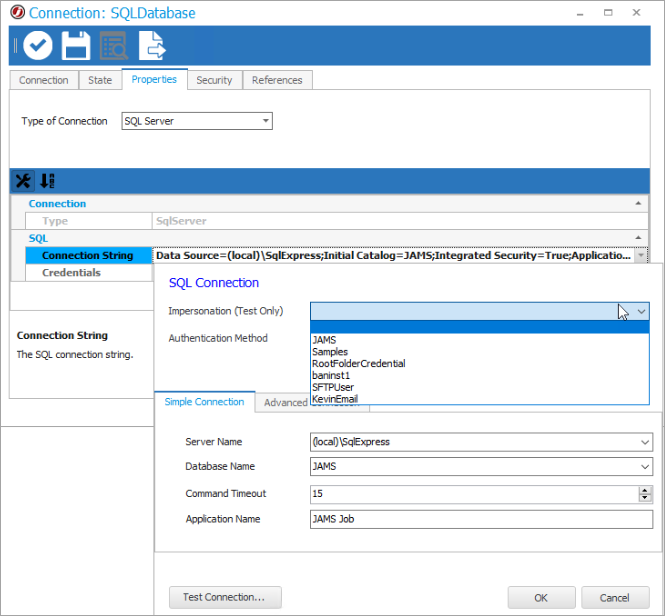Click the Test Connection button
Viewport: 665px width, 616px height.
click(225, 597)
